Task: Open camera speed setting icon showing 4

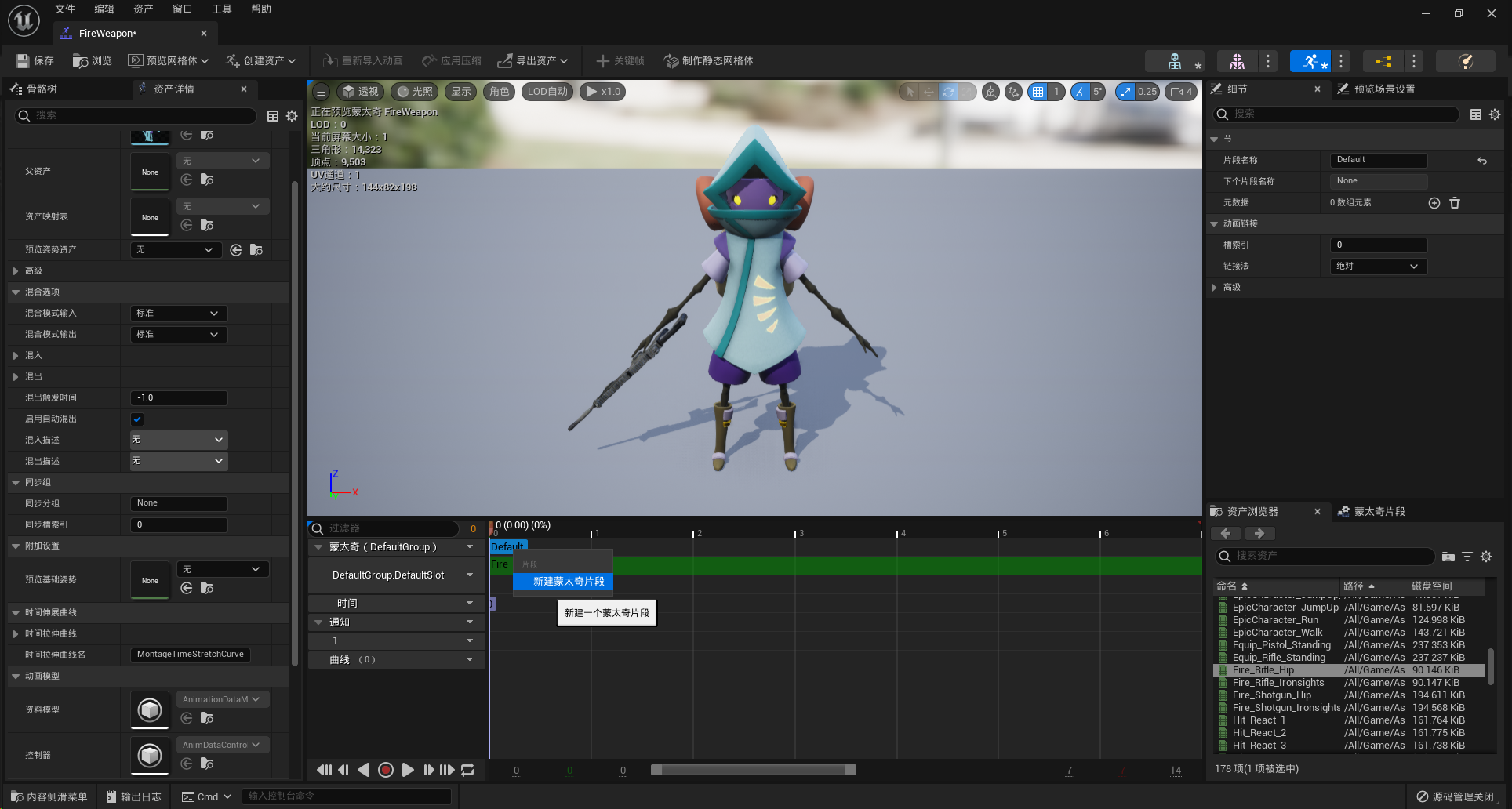Action: (1181, 92)
